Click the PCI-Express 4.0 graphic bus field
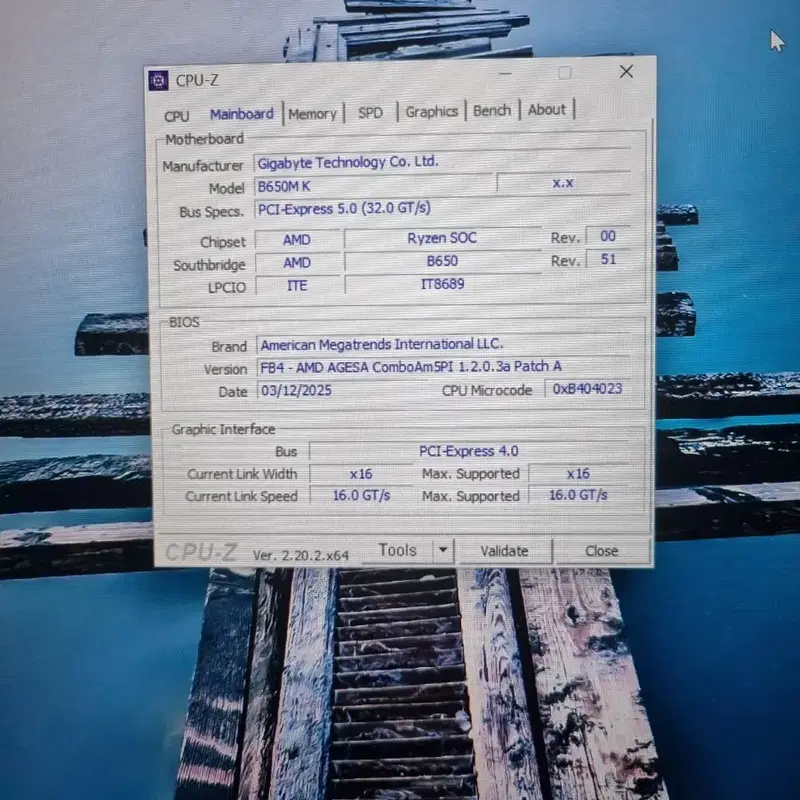This screenshot has height=800, width=800. [469, 451]
